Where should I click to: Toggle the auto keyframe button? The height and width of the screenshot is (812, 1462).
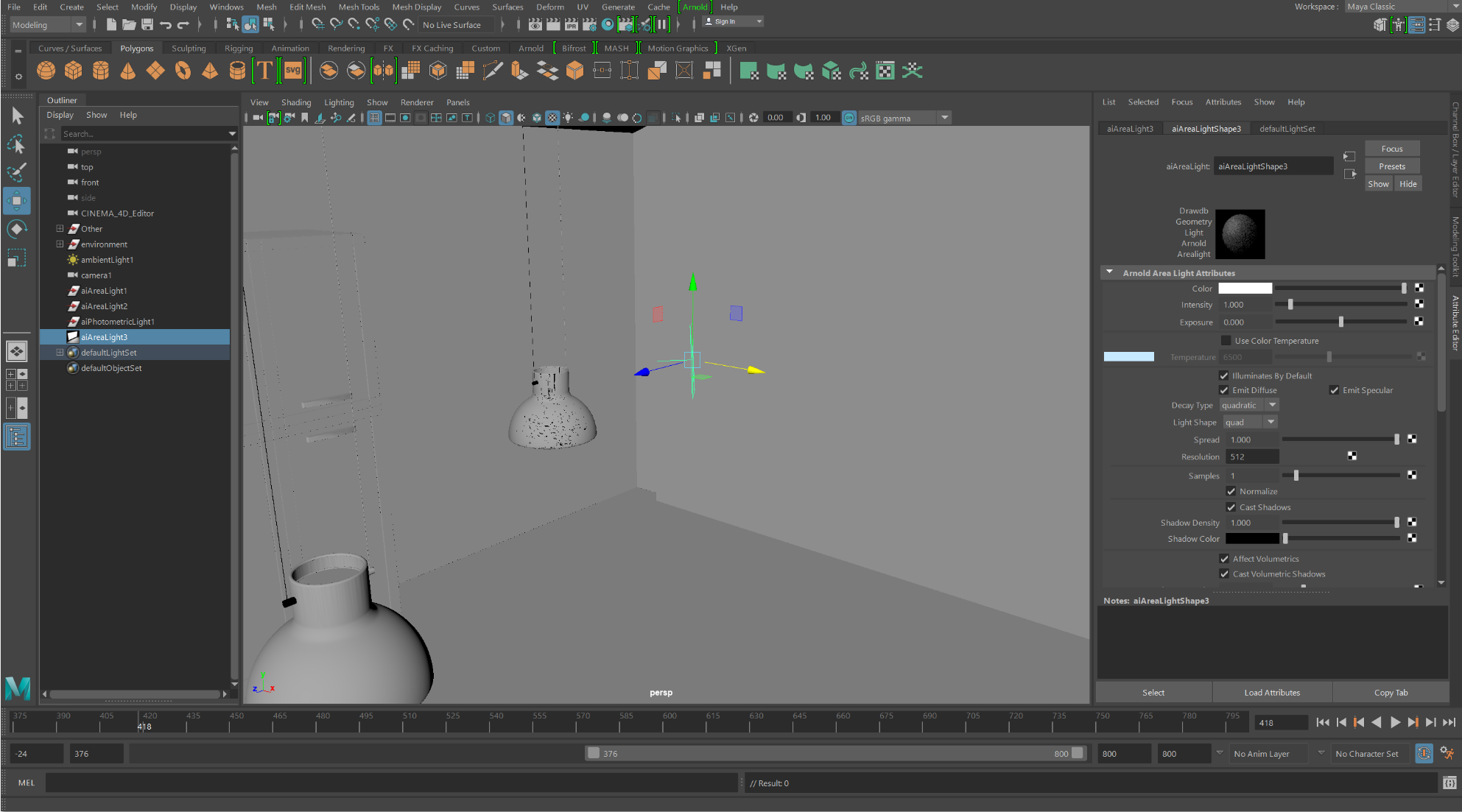(1424, 753)
